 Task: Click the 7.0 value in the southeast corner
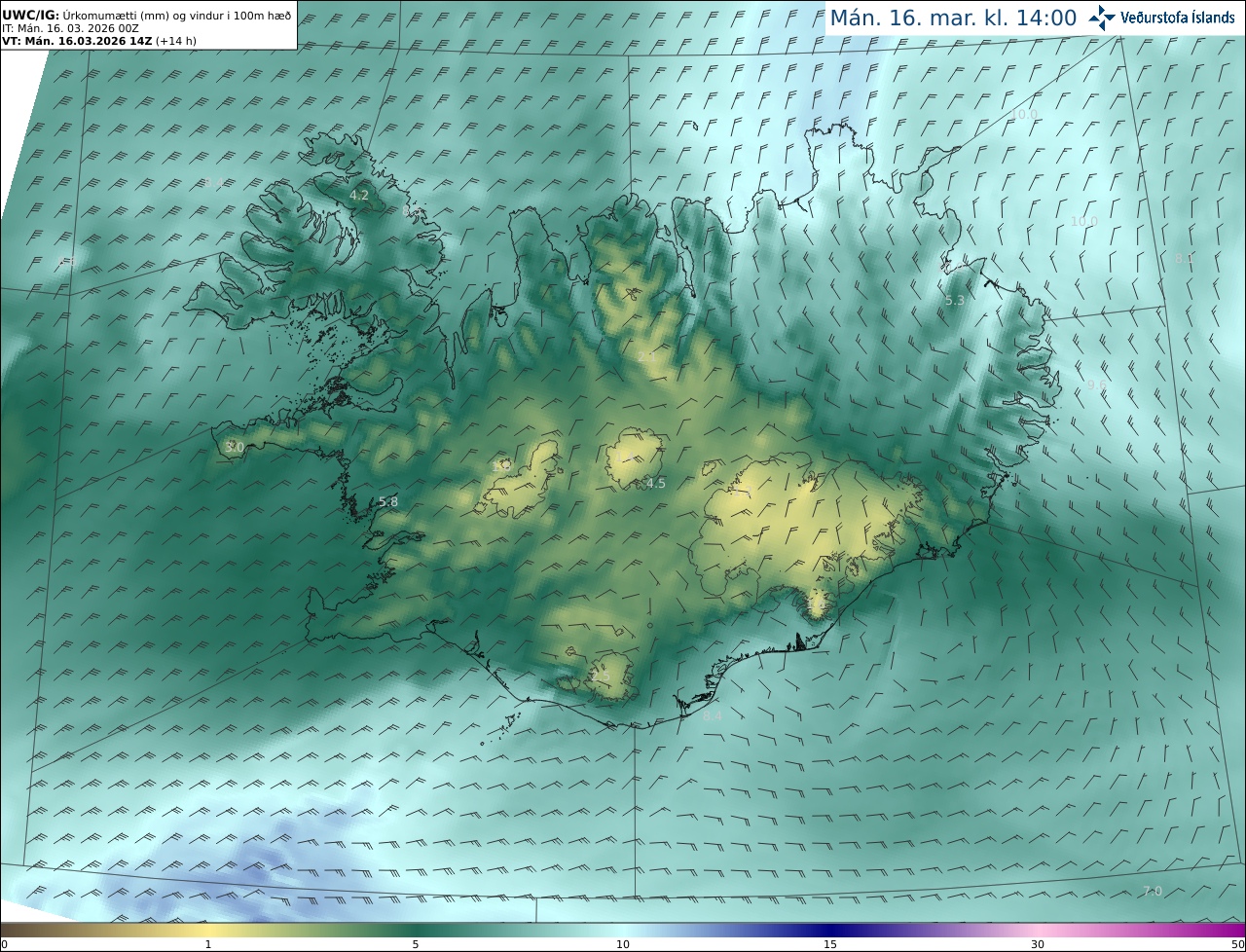pos(1153,892)
